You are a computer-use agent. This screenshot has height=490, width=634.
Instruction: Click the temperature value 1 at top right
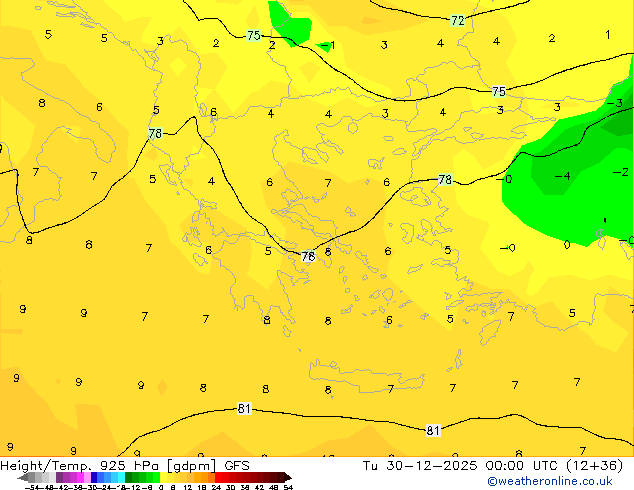coord(607,35)
